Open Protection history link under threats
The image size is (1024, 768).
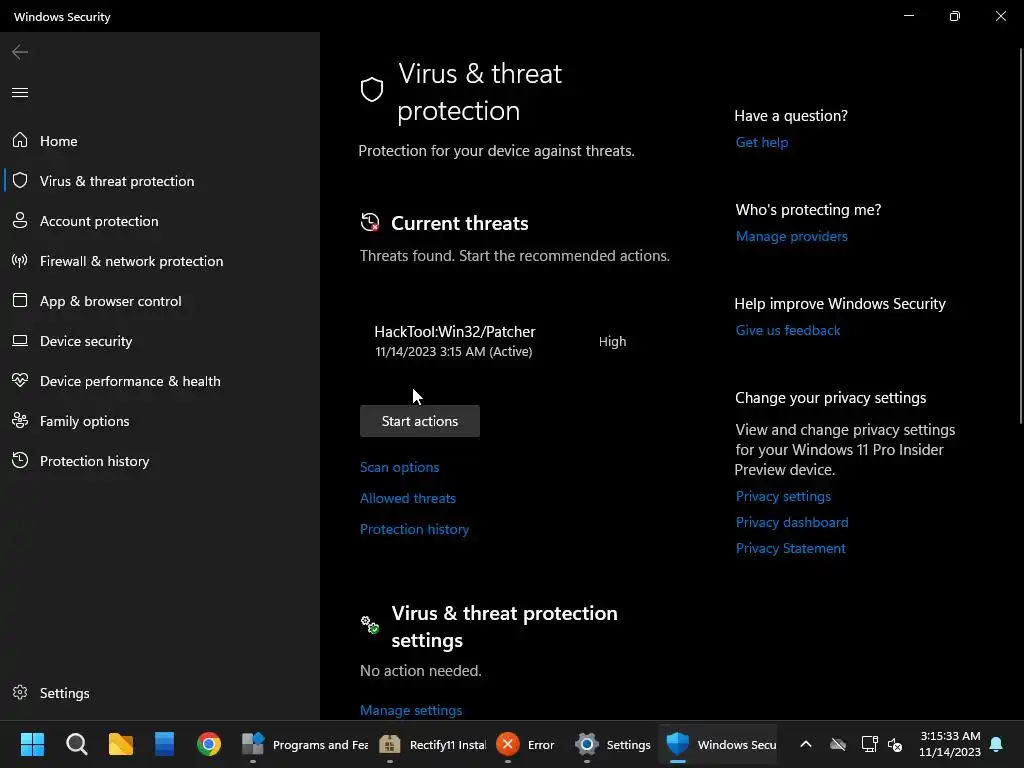click(x=415, y=529)
